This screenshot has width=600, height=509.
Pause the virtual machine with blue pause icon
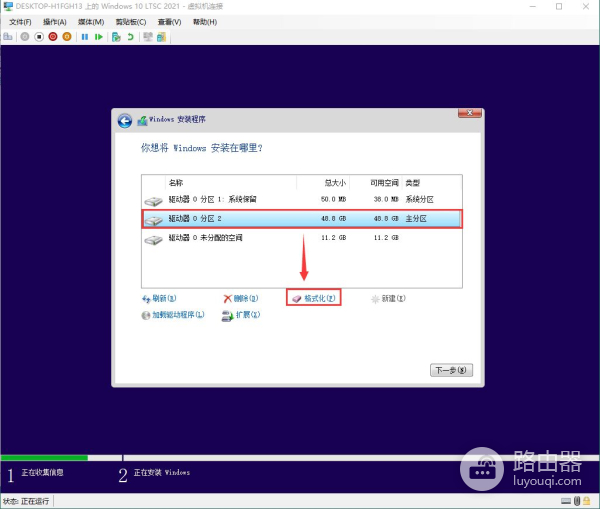click(85, 37)
